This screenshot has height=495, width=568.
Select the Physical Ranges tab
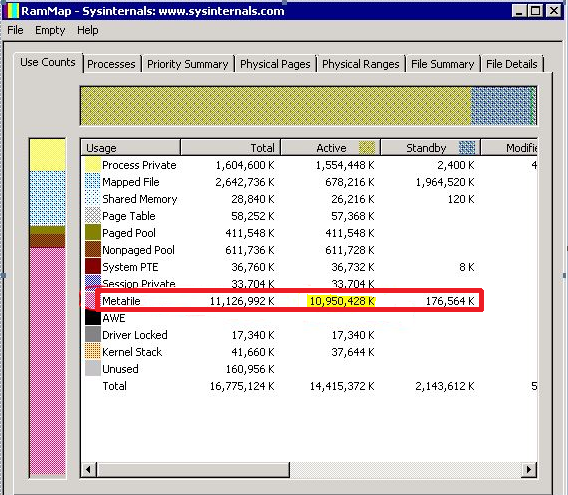(360, 64)
